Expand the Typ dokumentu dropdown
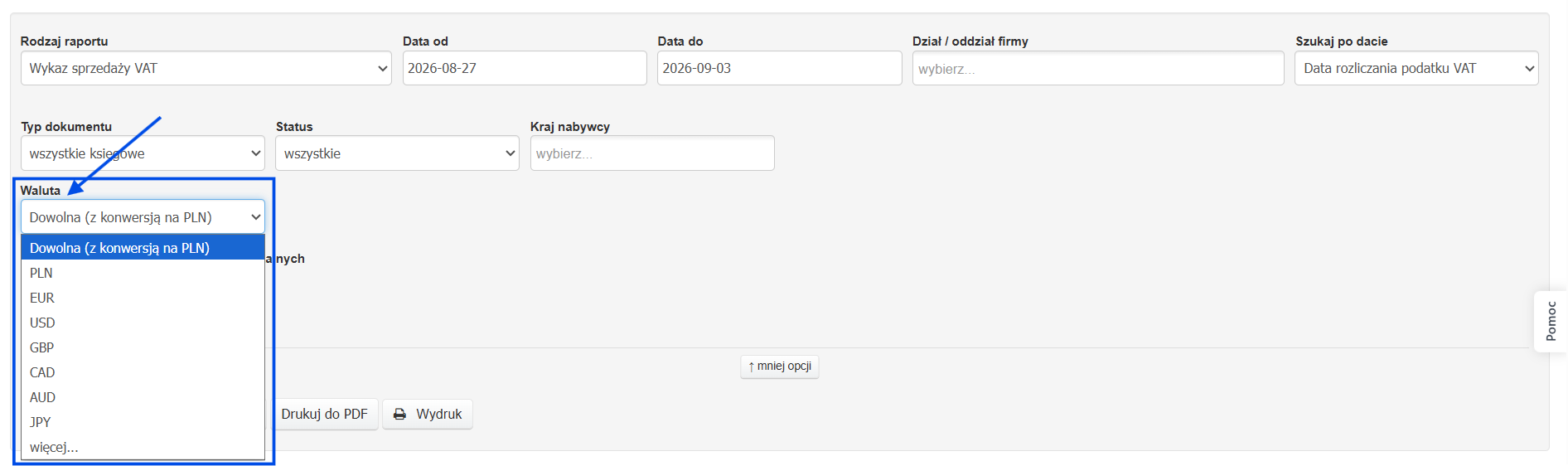1568x466 pixels. (x=143, y=153)
